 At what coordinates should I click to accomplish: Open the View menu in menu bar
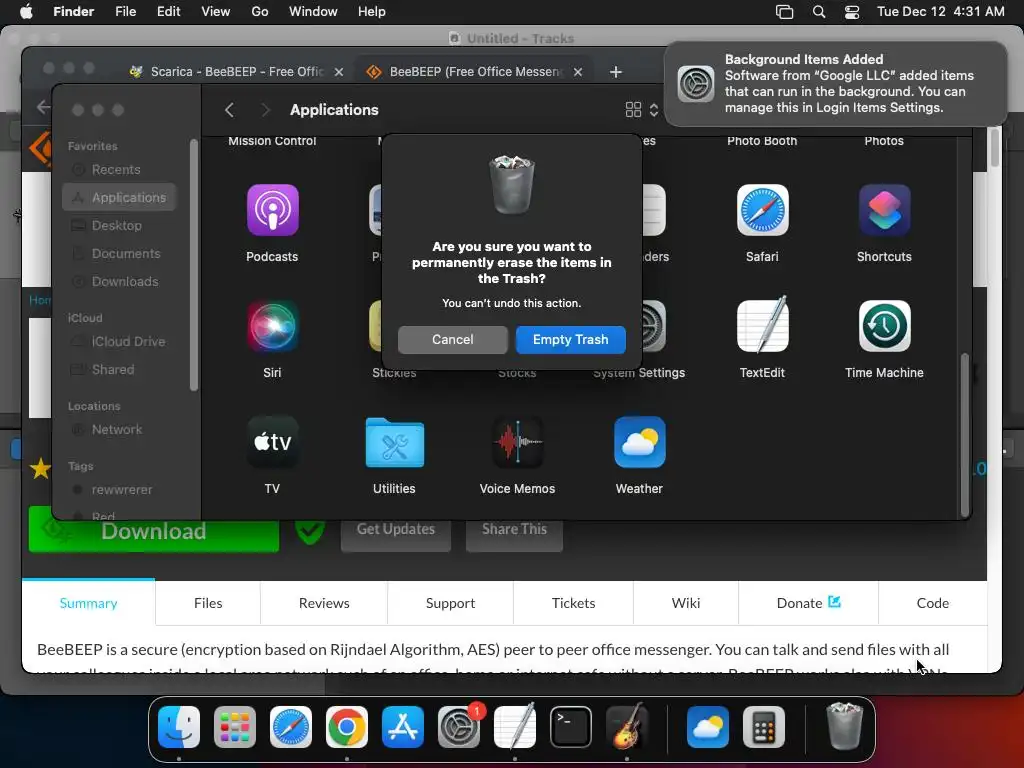[x=216, y=12]
